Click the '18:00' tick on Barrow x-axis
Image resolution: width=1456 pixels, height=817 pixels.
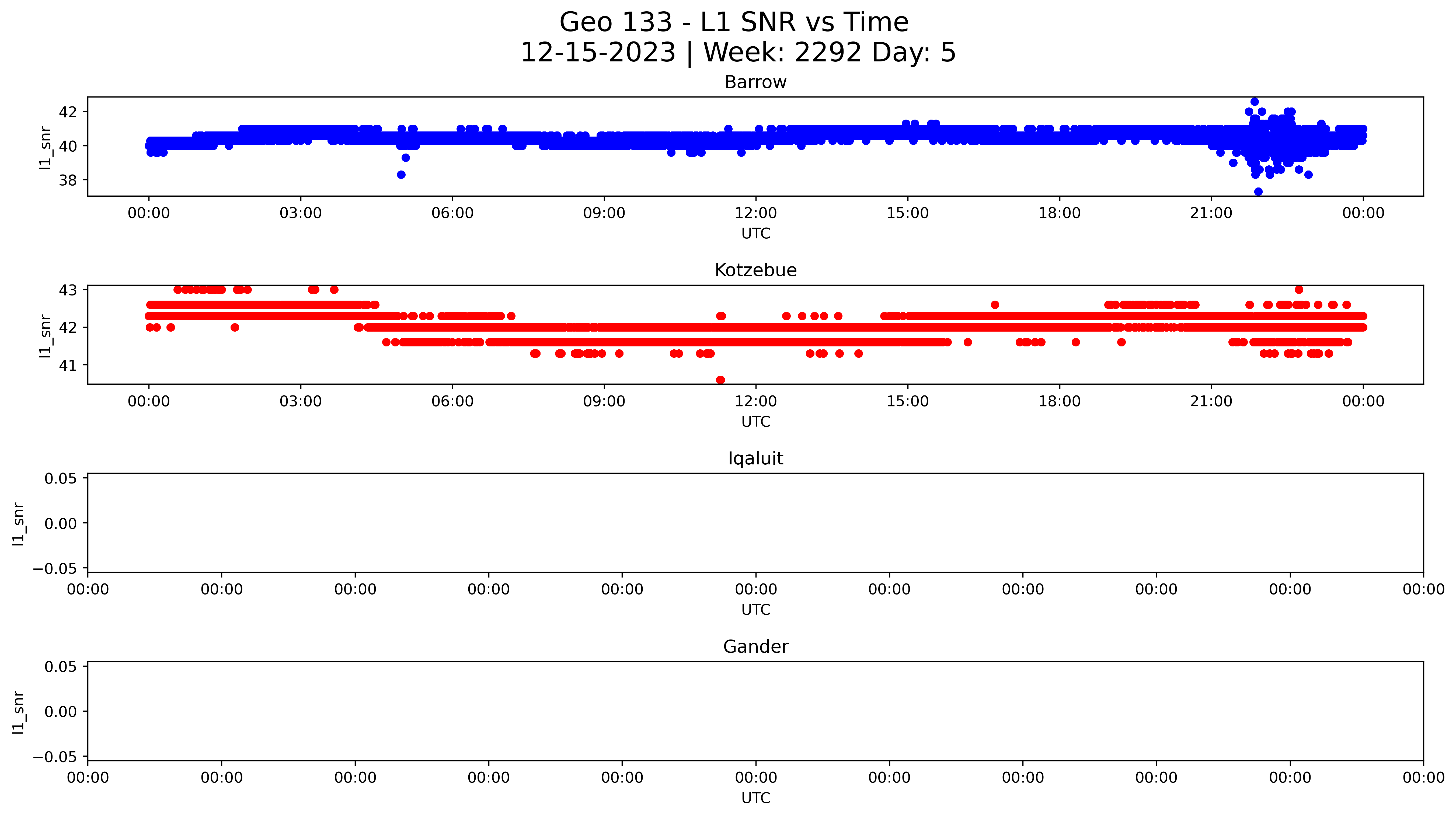[1059, 213]
